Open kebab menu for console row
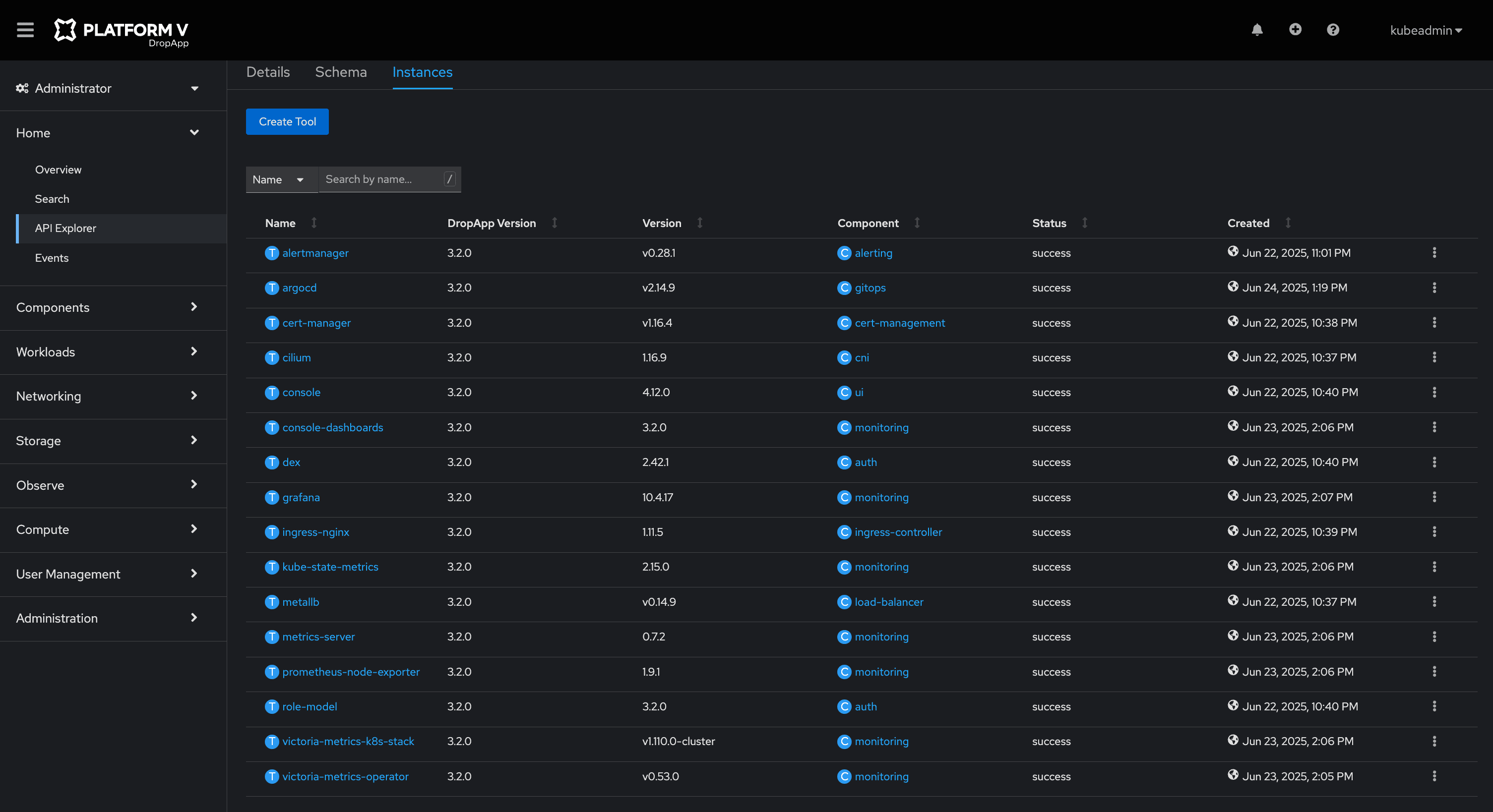This screenshot has height=812, width=1493. 1434,392
